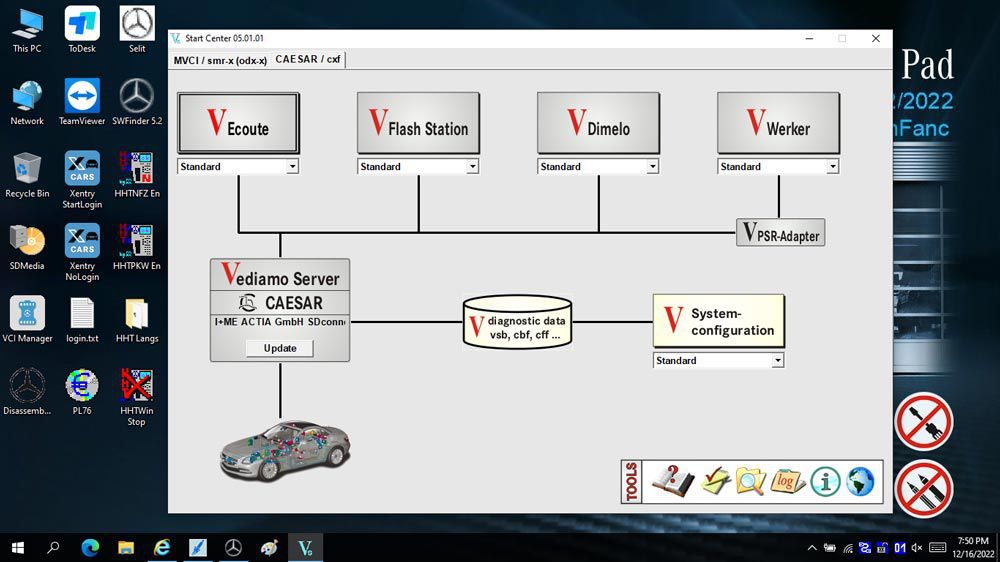
Task: Open the SWFinder 5.2 desktop icon
Action: point(136,103)
